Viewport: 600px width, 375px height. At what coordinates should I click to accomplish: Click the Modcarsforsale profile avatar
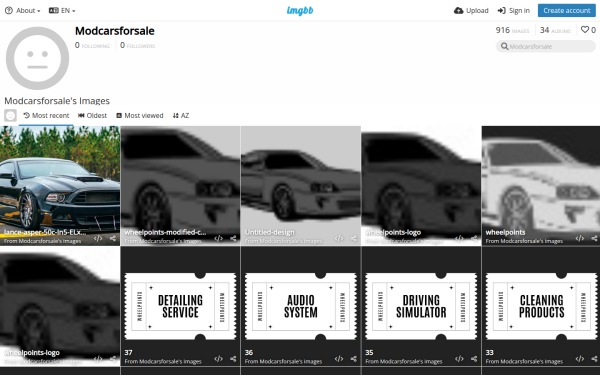click(x=38, y=58)
